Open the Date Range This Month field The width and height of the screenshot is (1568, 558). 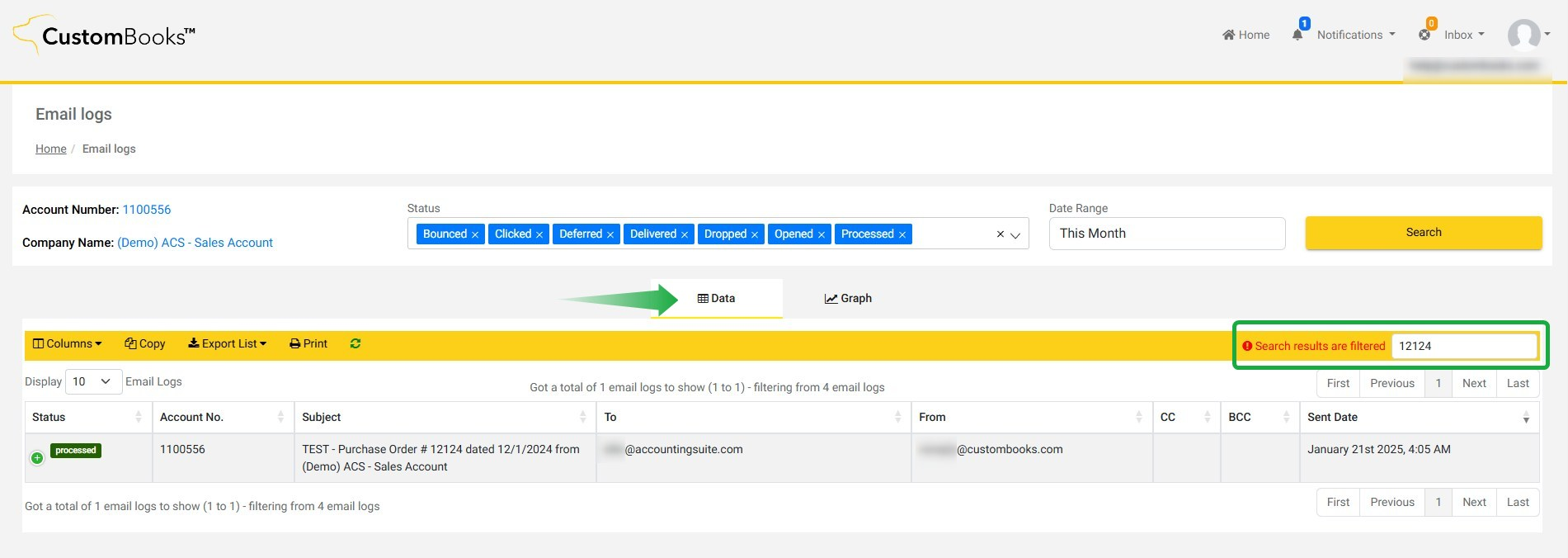[x=1167, y=234]
